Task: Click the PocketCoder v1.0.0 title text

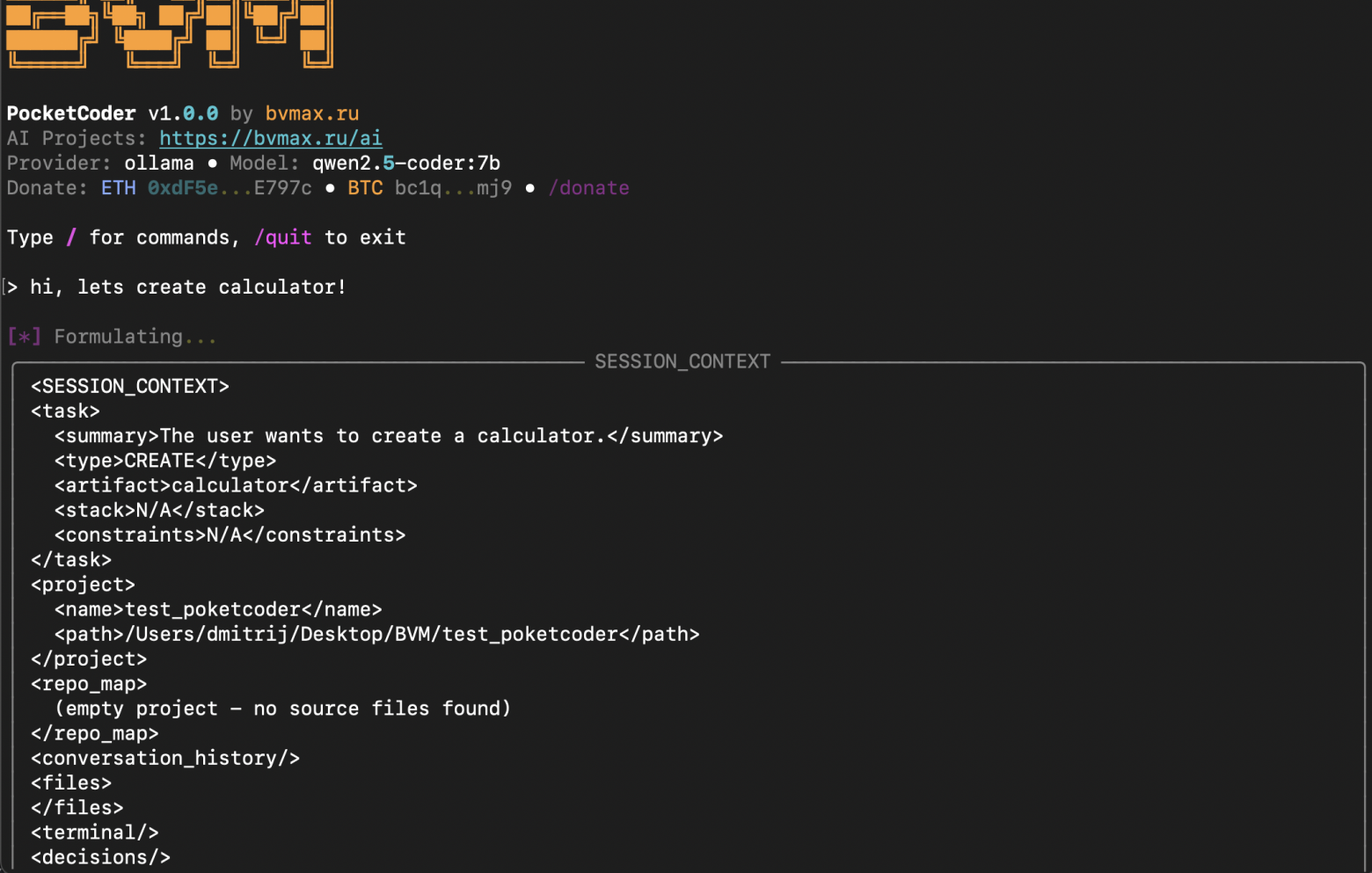Action: point(112,114)
